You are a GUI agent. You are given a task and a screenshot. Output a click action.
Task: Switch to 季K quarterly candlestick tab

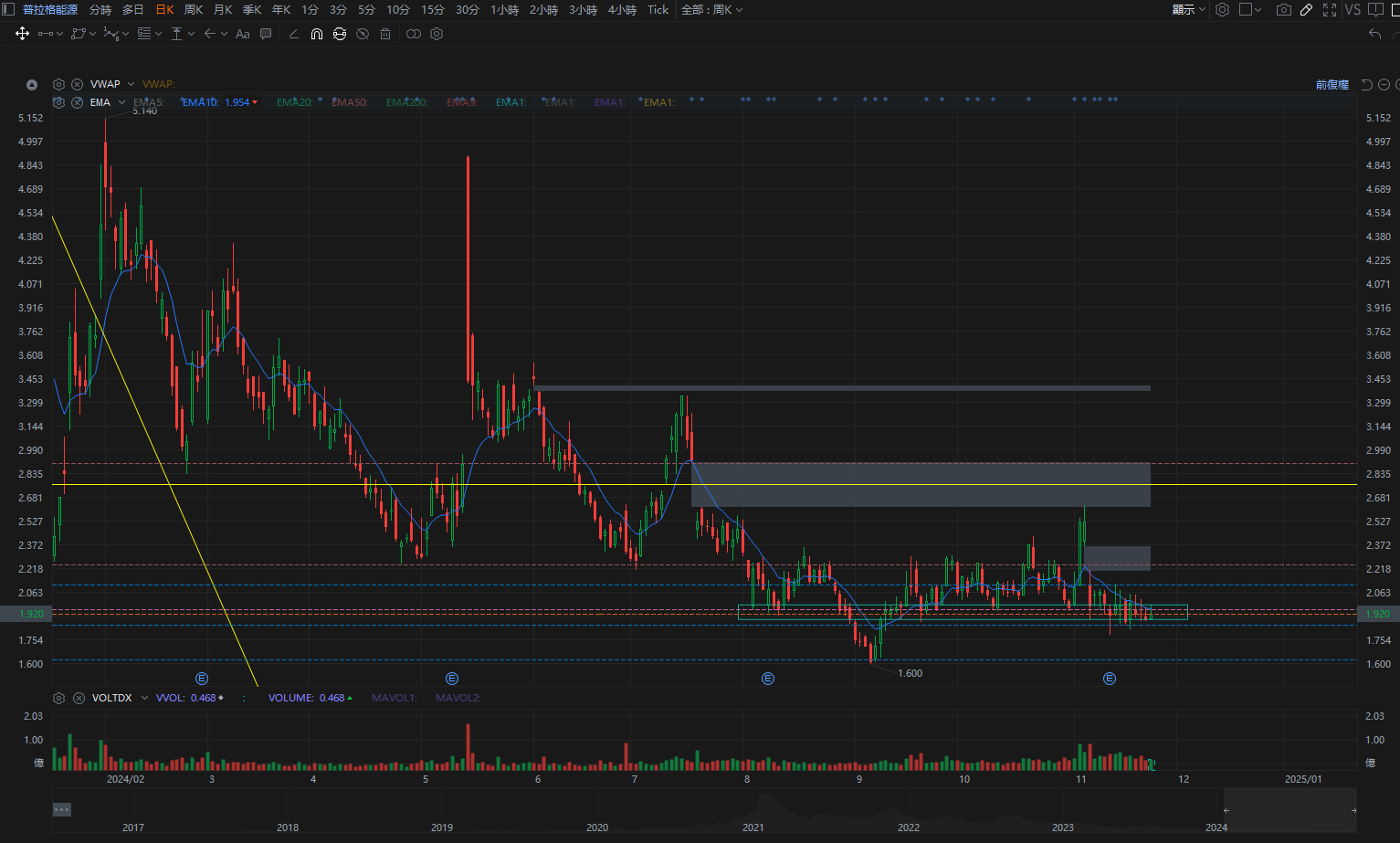coord(252,9)
